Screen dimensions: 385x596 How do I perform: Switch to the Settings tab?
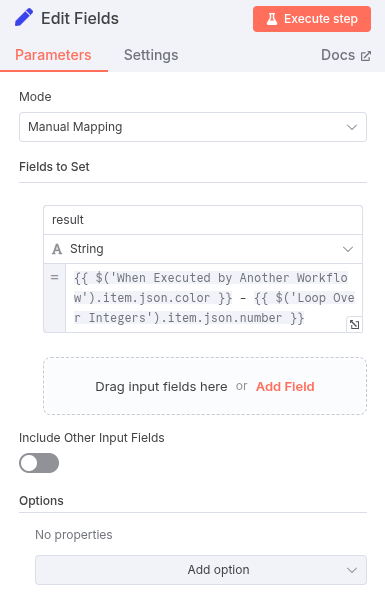151,55
